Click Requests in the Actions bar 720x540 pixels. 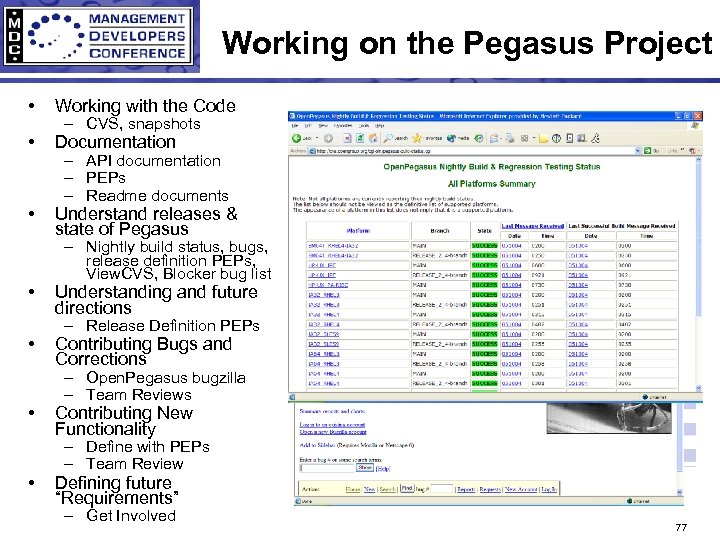(x=490, y=489)
